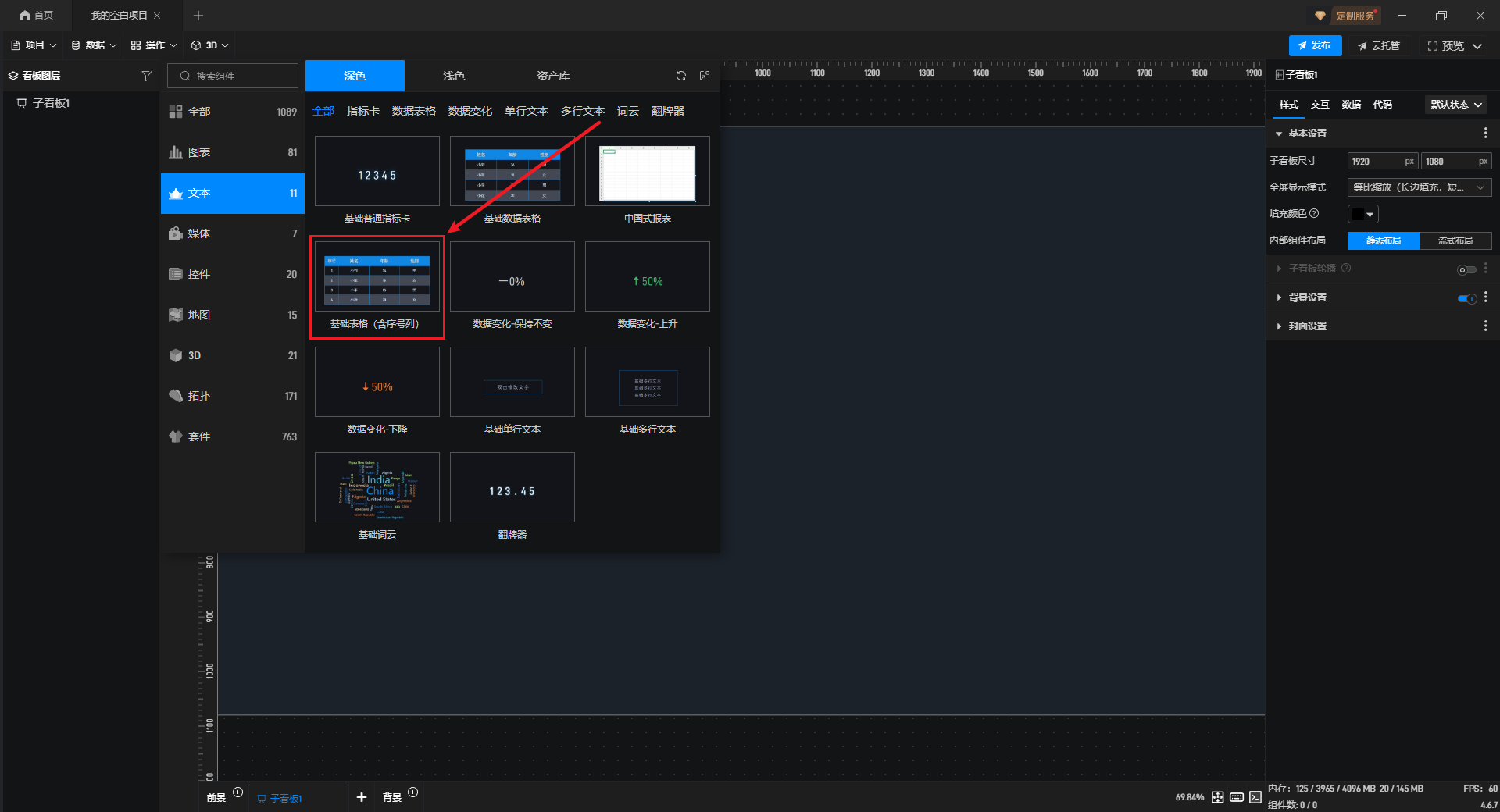Toggle the 子看板轮播 switch
Viewport: 1500px width, 812px height.
pos(1466,270)
